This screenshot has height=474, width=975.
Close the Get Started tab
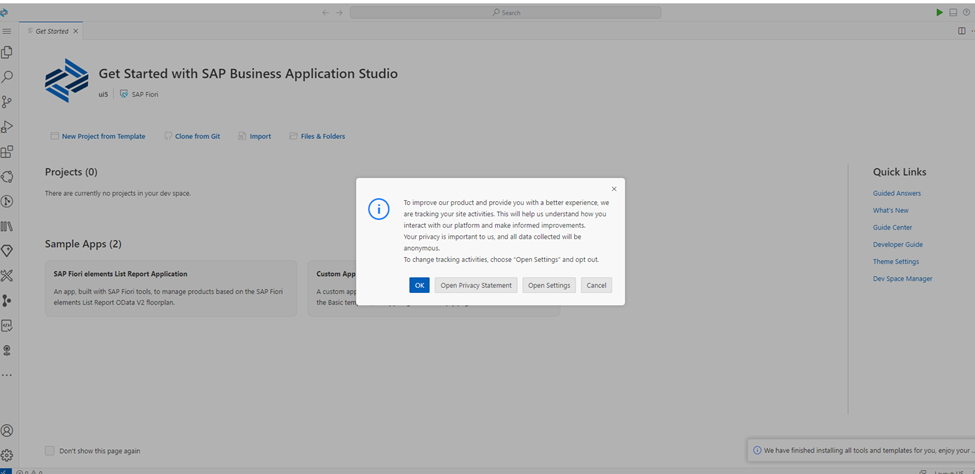pos(75,31)
